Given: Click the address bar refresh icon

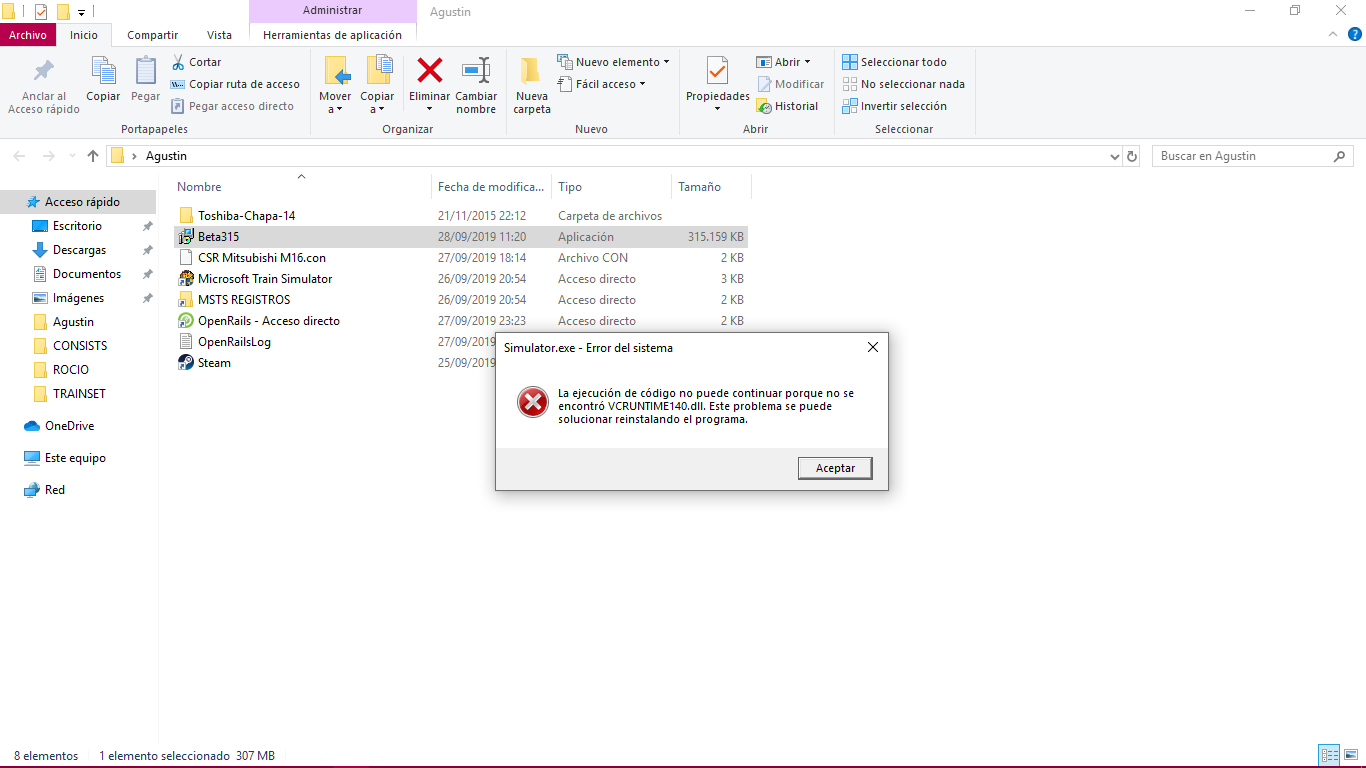Looking at the screenshot, I should [x=1132, y=156].
